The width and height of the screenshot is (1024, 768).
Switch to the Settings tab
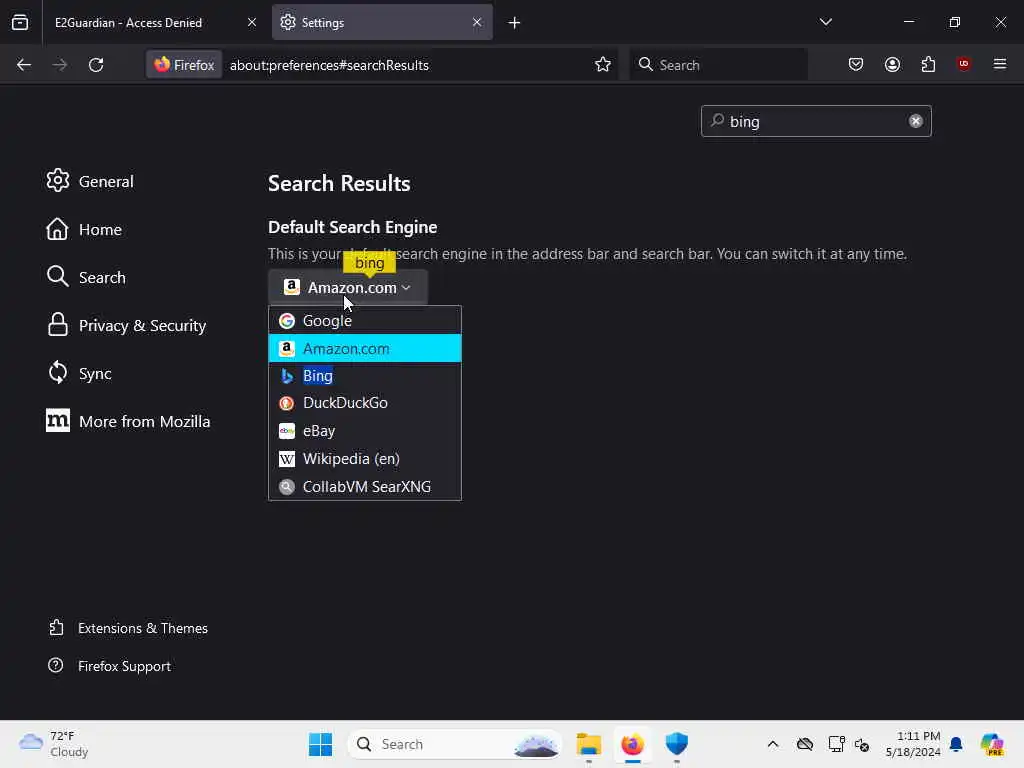coord(382,22)
